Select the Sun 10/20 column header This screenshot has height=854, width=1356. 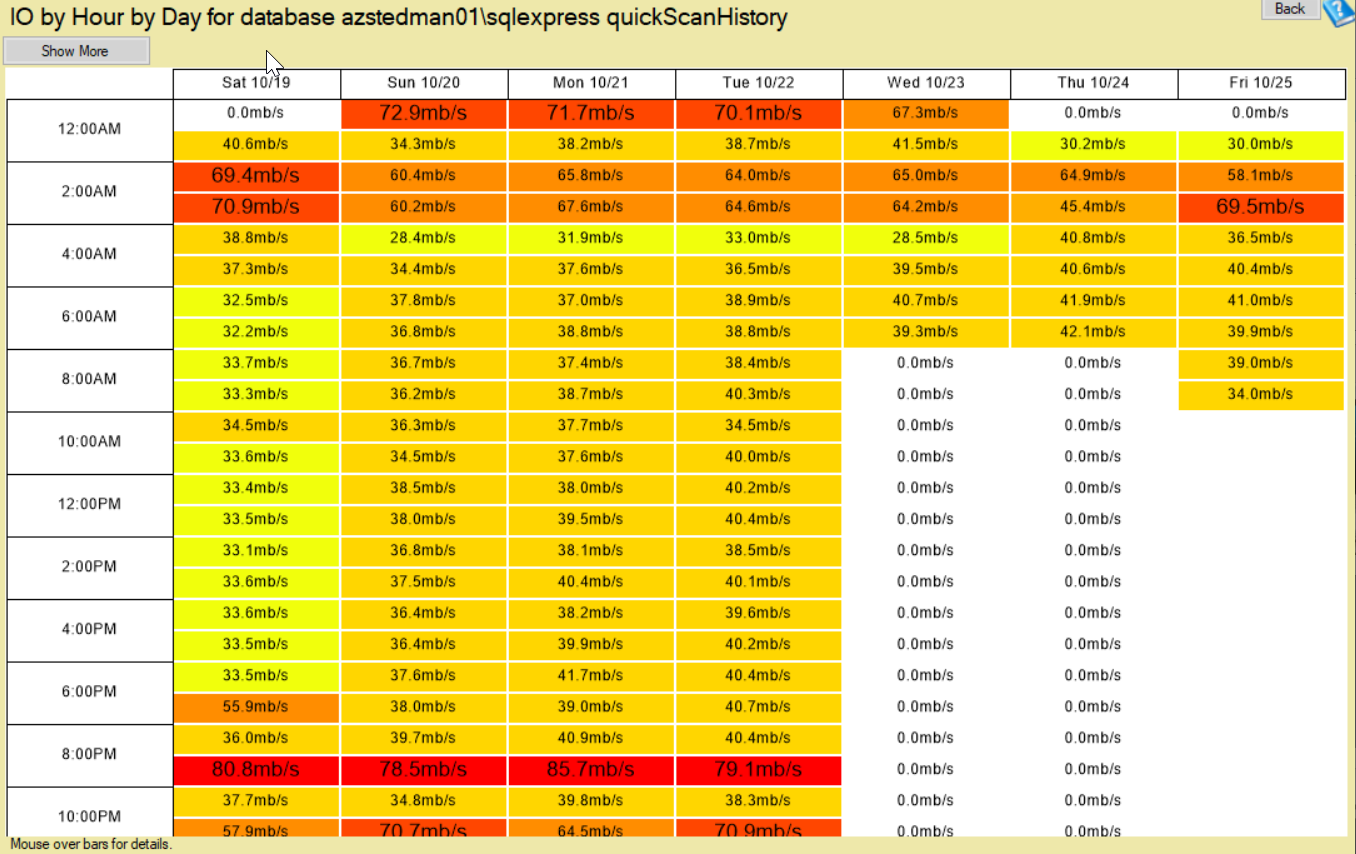(x=425, y=83)
